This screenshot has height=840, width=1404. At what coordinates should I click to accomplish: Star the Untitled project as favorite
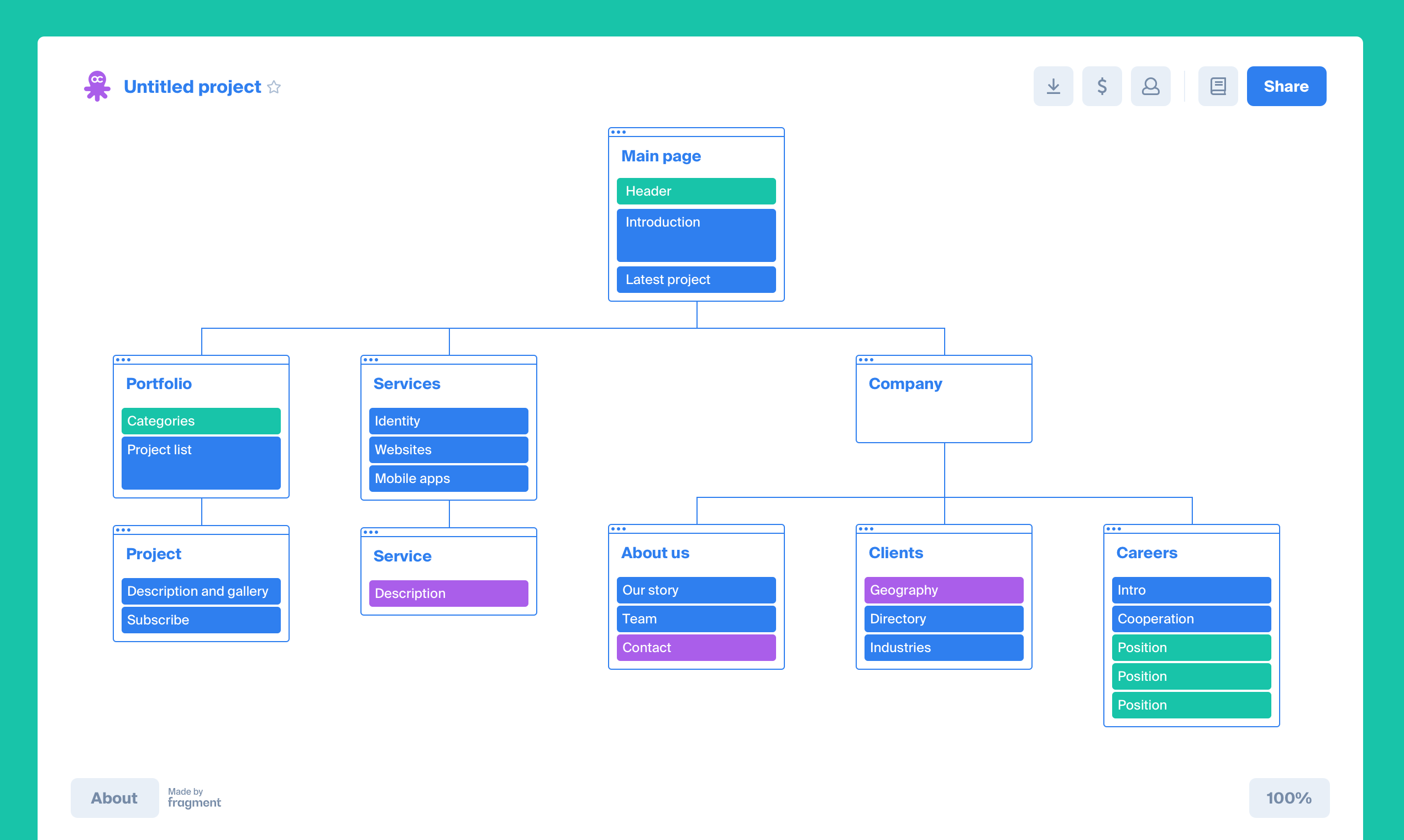[x=274, y=87]
